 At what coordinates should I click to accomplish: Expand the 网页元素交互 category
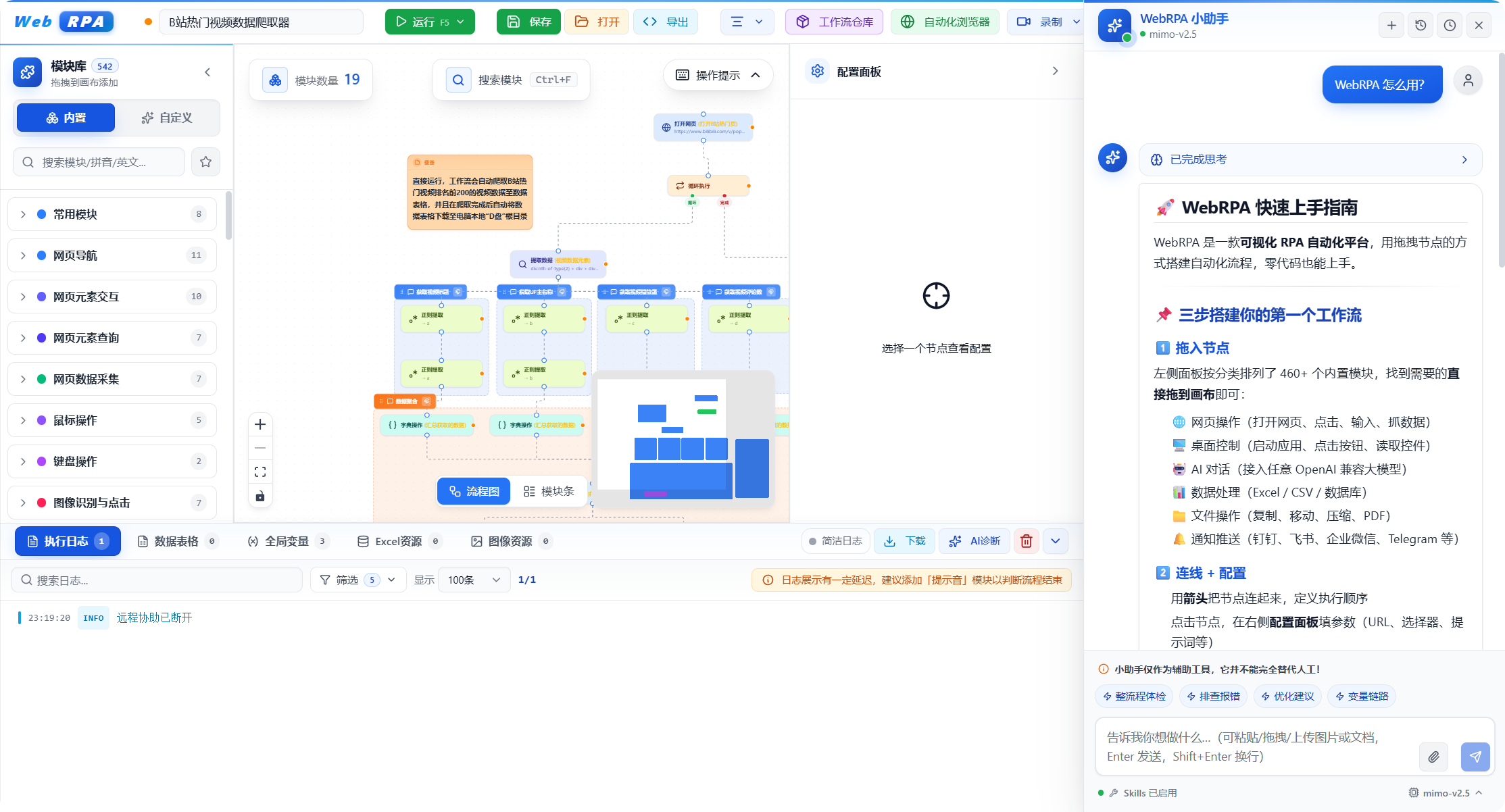click(x=112, y=297)
